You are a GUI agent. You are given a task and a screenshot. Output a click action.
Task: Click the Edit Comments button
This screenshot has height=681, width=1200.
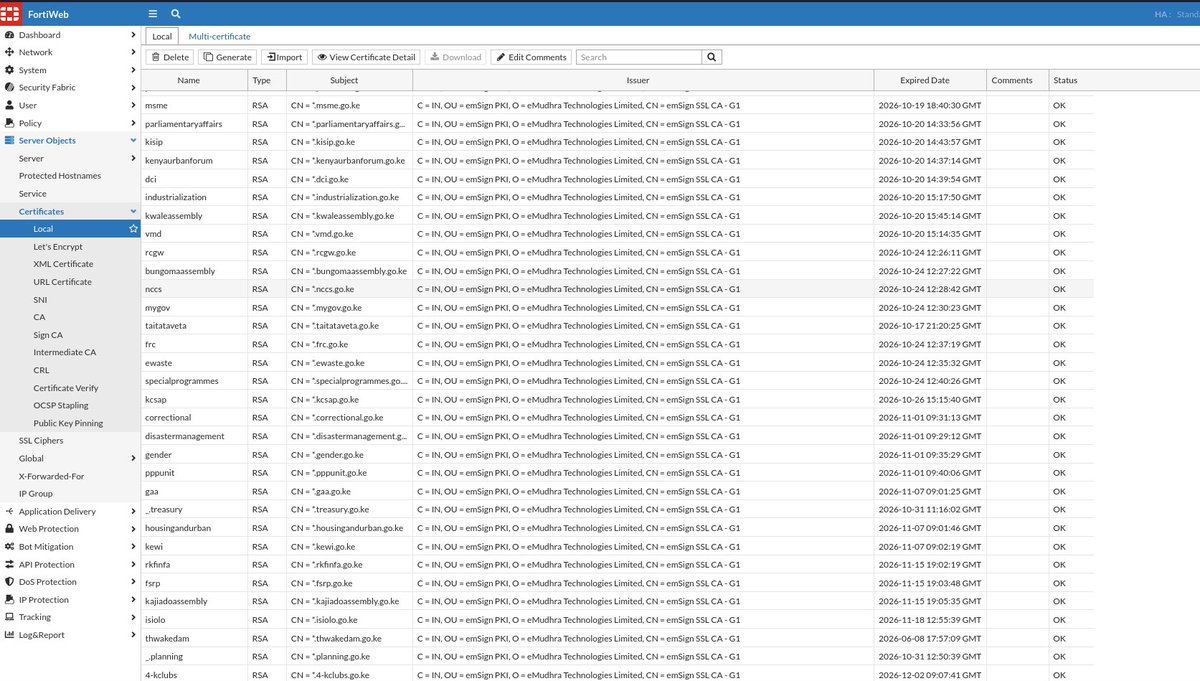[x=531, y=57]
